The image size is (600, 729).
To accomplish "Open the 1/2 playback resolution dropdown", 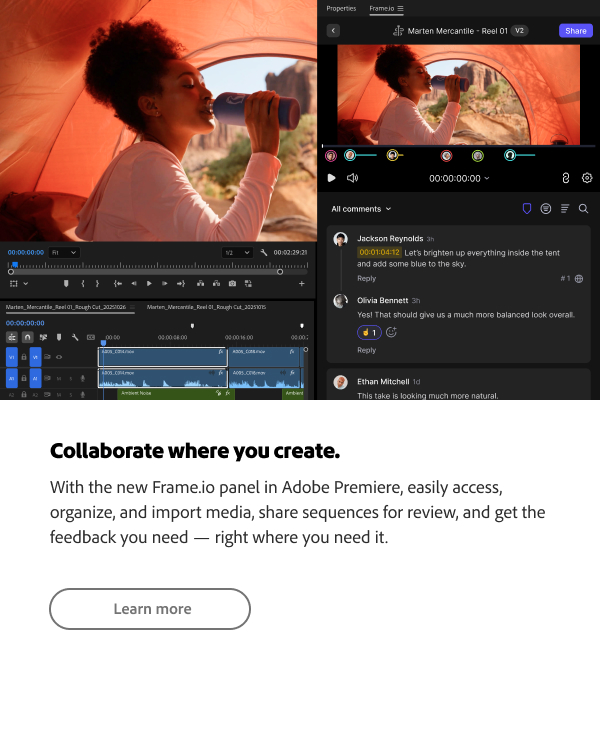I will point(237,252).
